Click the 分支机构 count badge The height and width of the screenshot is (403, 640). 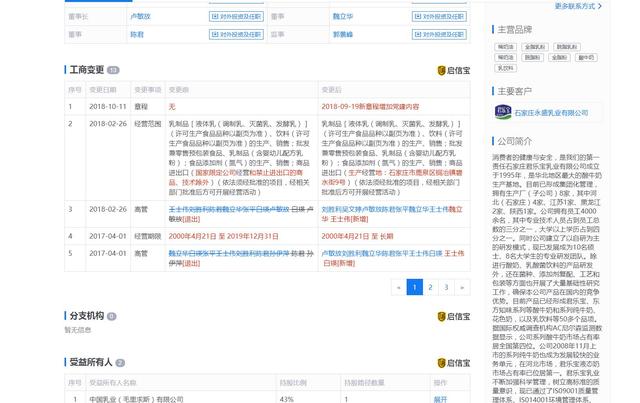pos(111,316)
